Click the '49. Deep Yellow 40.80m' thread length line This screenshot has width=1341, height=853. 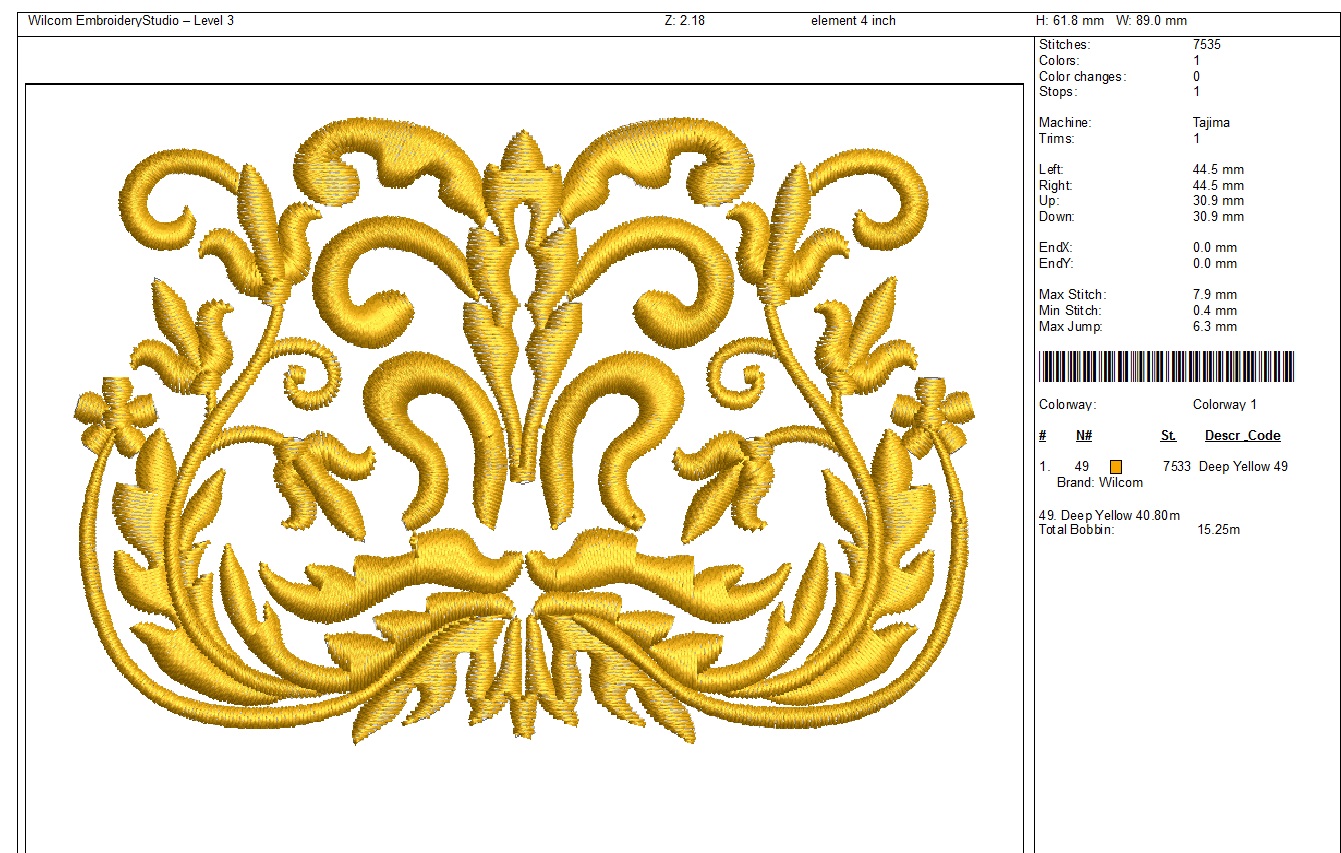pyautogui.click(x=1110, y=515)
